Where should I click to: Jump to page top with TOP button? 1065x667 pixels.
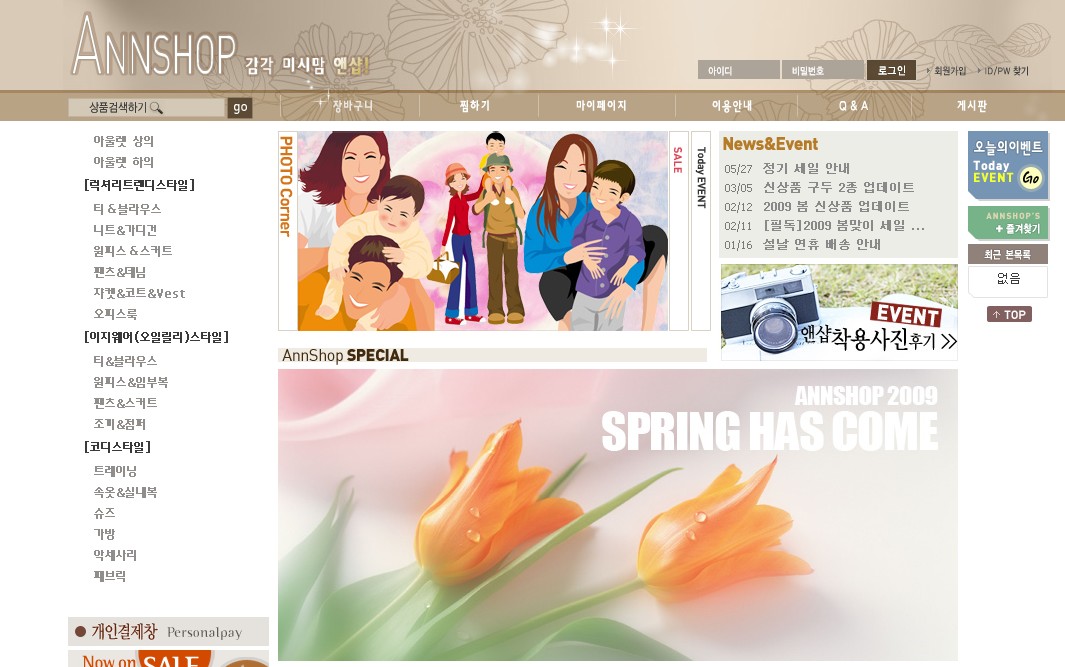tap(1009, 314)
